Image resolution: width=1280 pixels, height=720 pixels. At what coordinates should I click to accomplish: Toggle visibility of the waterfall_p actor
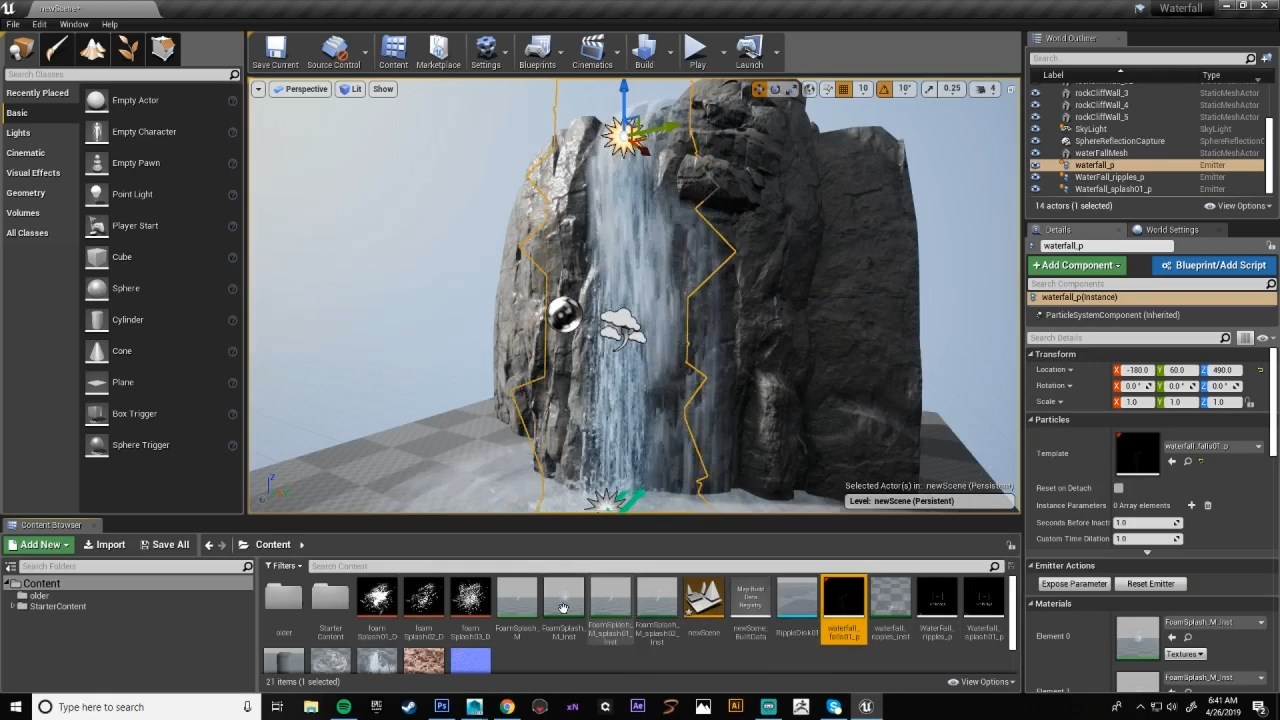(x=1035, y=165)
